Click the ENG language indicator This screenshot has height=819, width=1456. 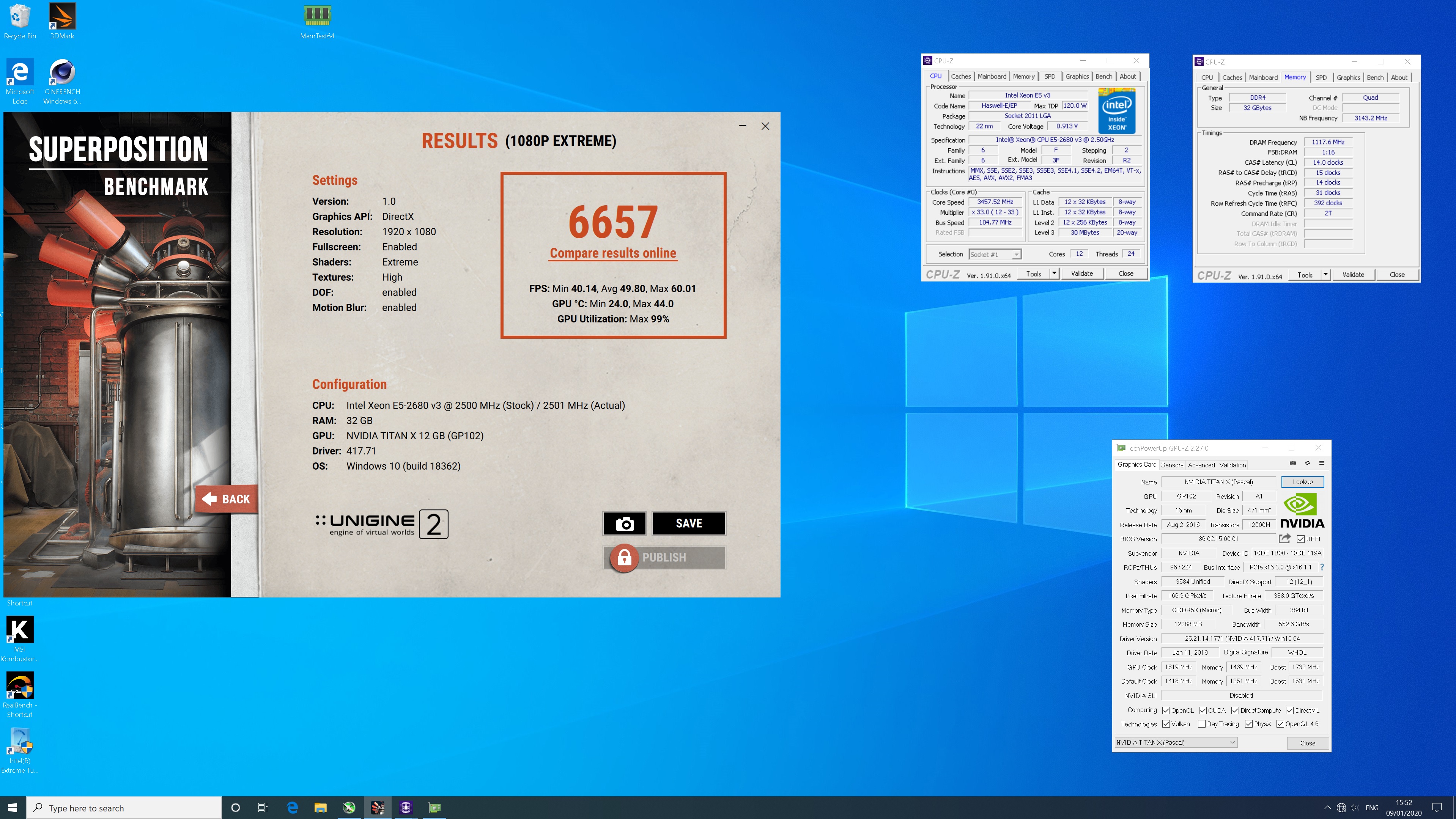coord(1372,808)
